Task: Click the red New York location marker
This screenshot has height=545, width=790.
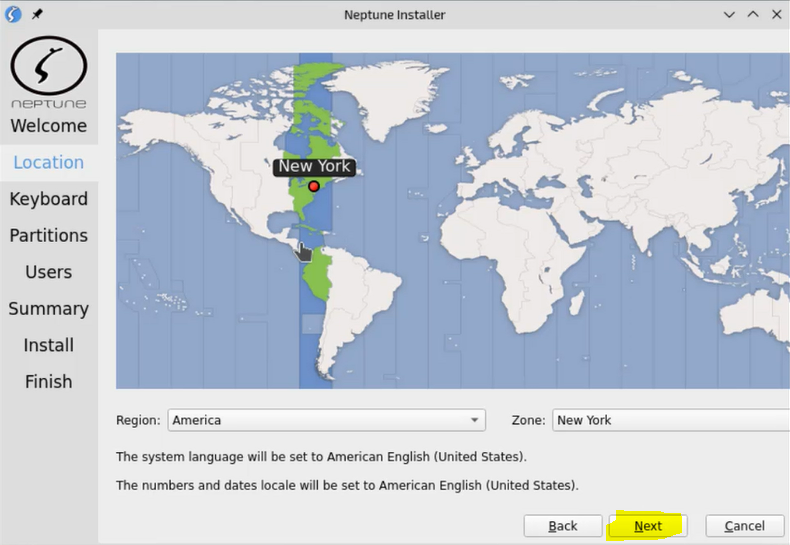Action: point(313,186)
